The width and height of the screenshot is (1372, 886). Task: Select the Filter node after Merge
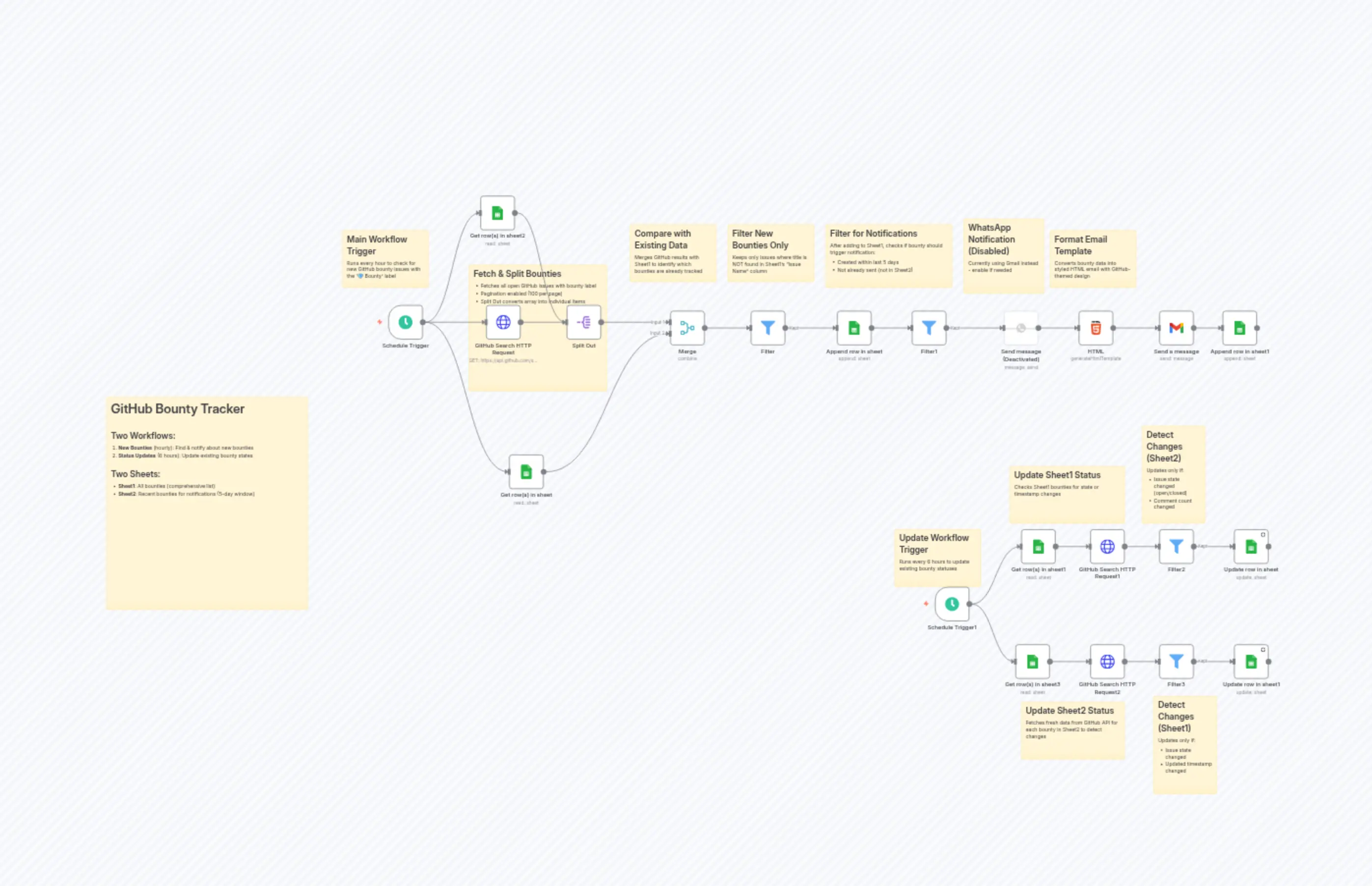tap(768, 327)
